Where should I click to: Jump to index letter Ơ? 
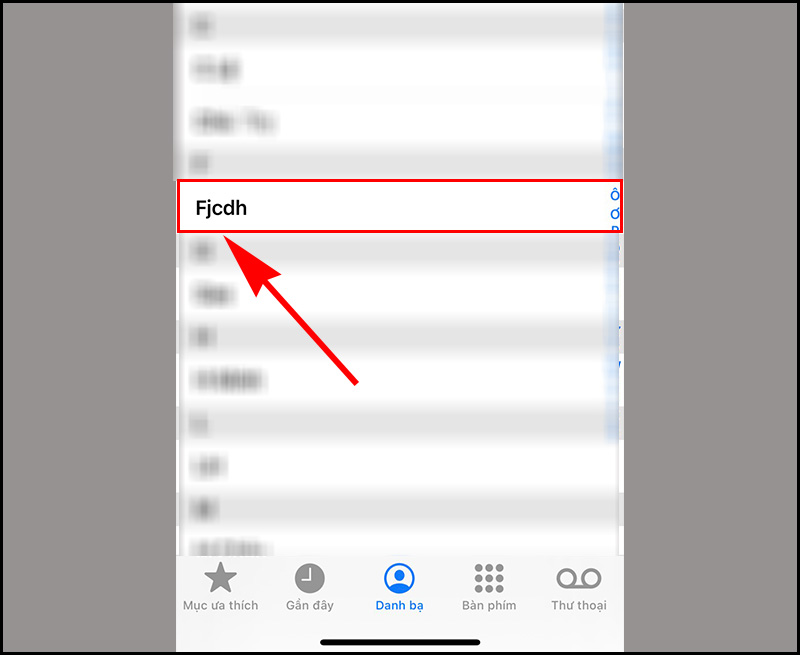pos(615,214)
